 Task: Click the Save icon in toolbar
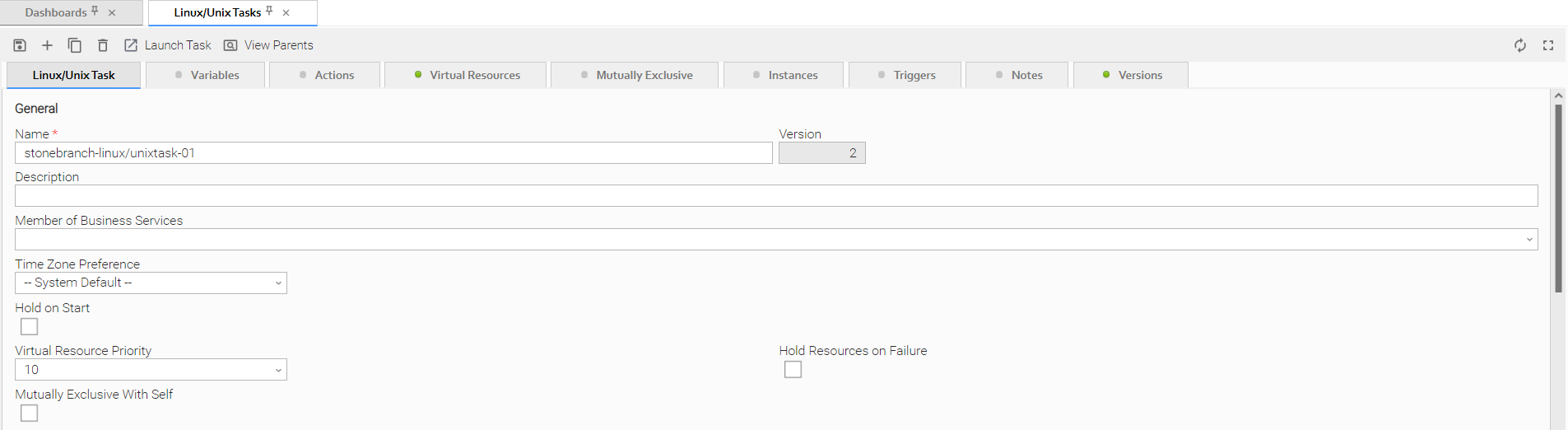tap(20, 45)
